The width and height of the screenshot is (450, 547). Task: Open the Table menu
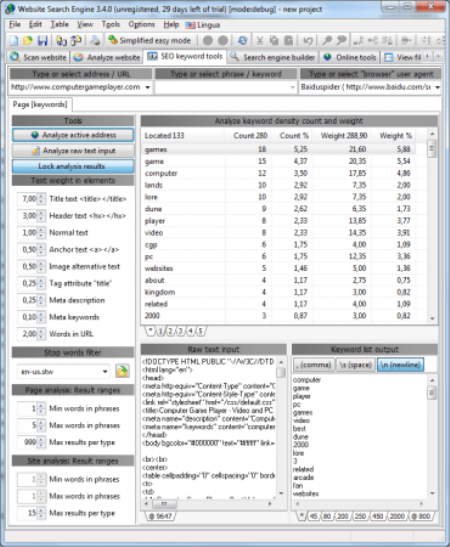tap(59, 25)
